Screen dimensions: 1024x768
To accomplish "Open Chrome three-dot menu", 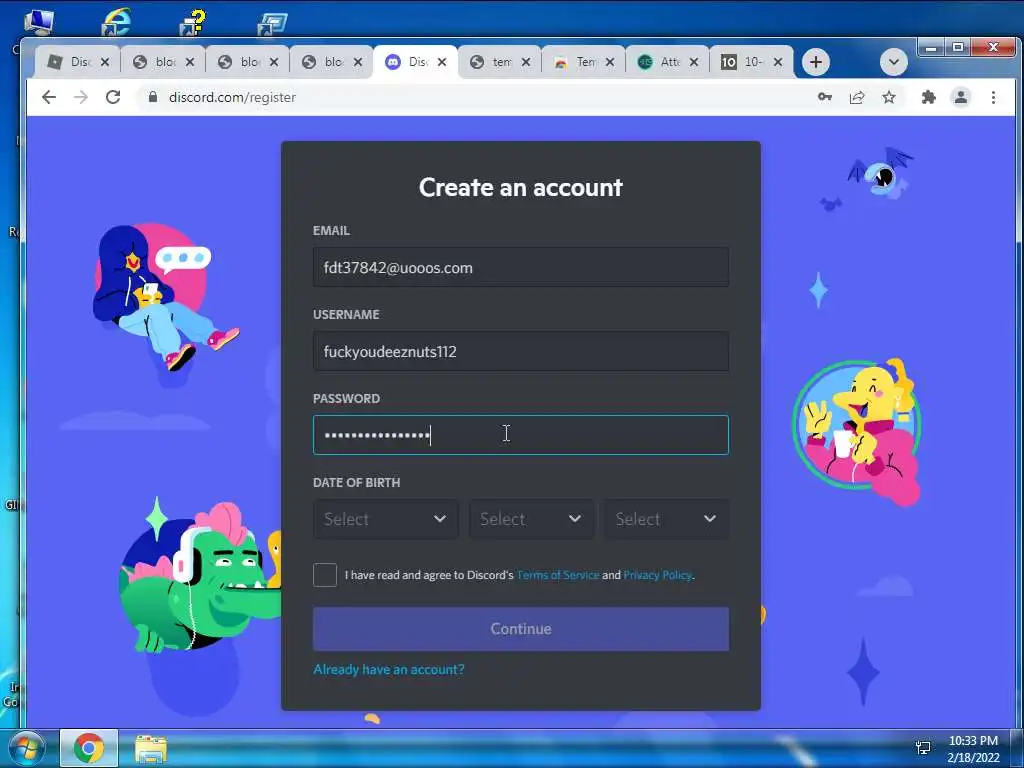I will point(993,97).
